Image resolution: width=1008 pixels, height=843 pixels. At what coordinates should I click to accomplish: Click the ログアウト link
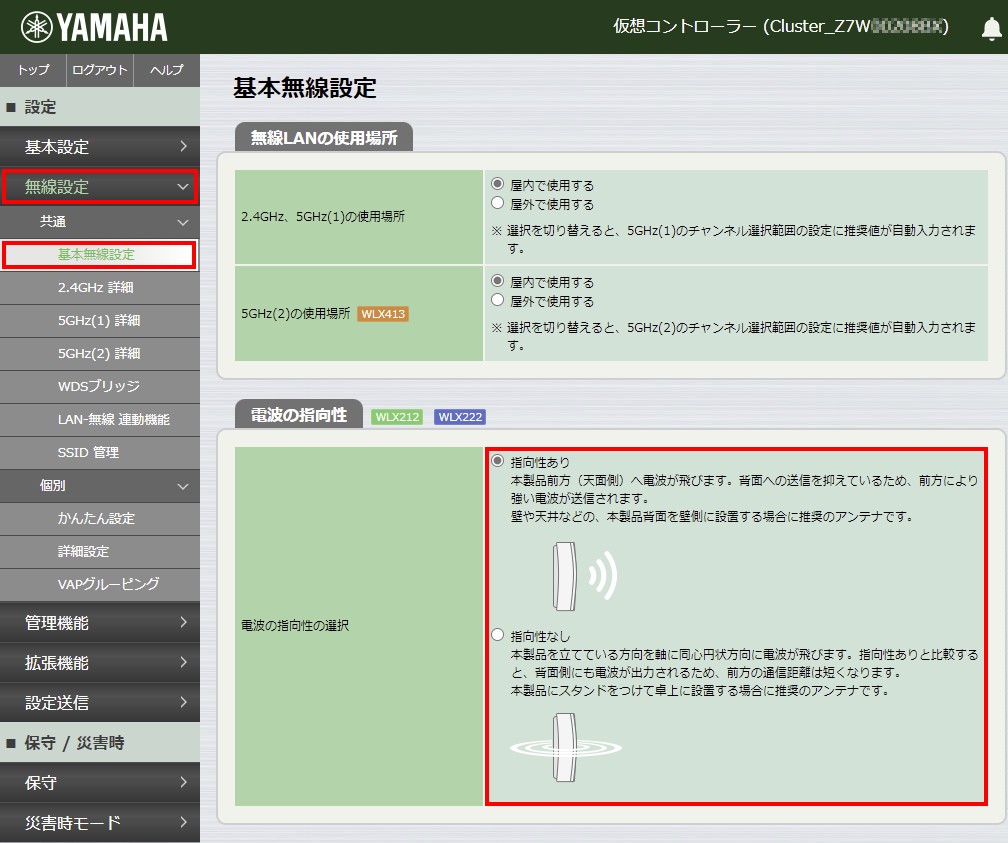[100, 70]
